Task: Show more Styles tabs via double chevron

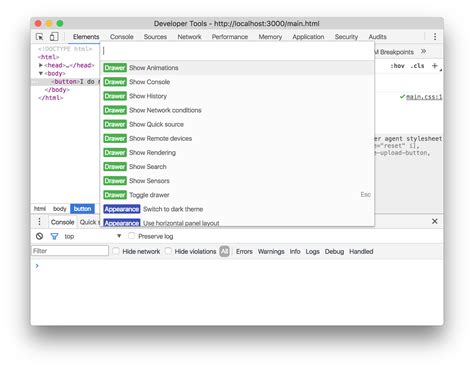Action: (423, 51)
